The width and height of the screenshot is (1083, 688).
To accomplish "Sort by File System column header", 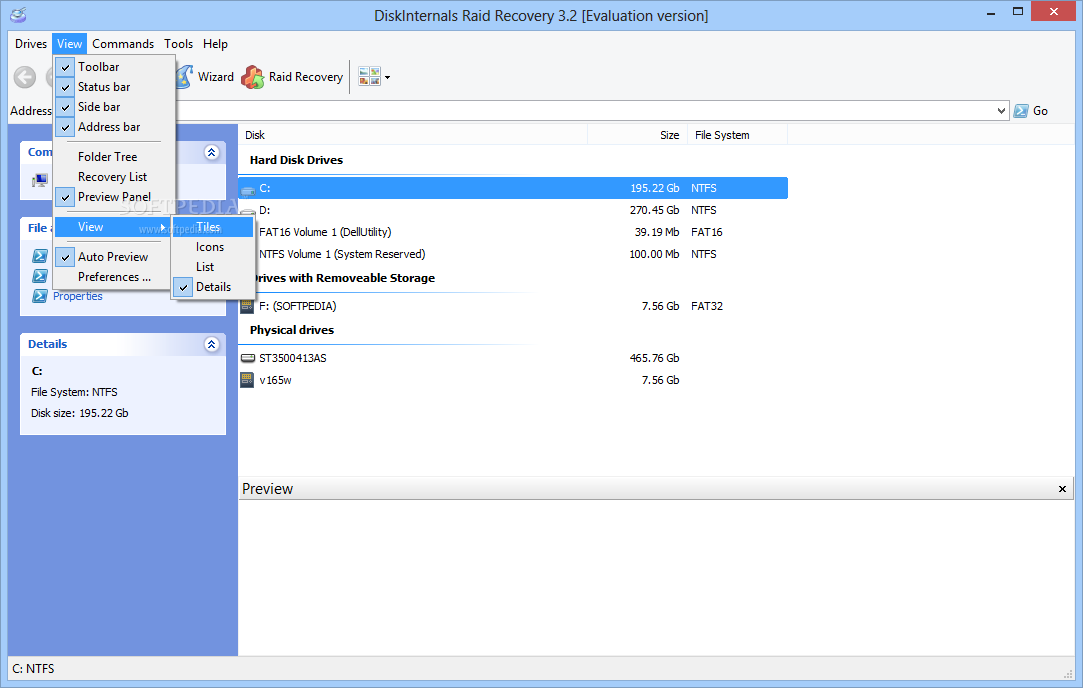I will point(738,135).
